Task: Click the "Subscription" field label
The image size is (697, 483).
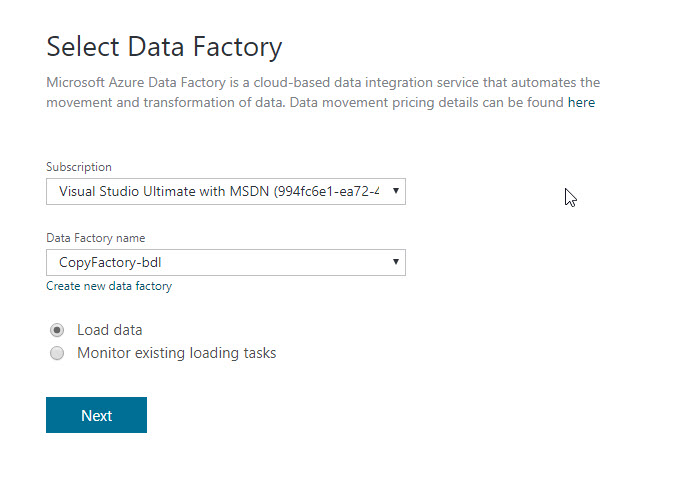Action: click(x=79, y=167)
